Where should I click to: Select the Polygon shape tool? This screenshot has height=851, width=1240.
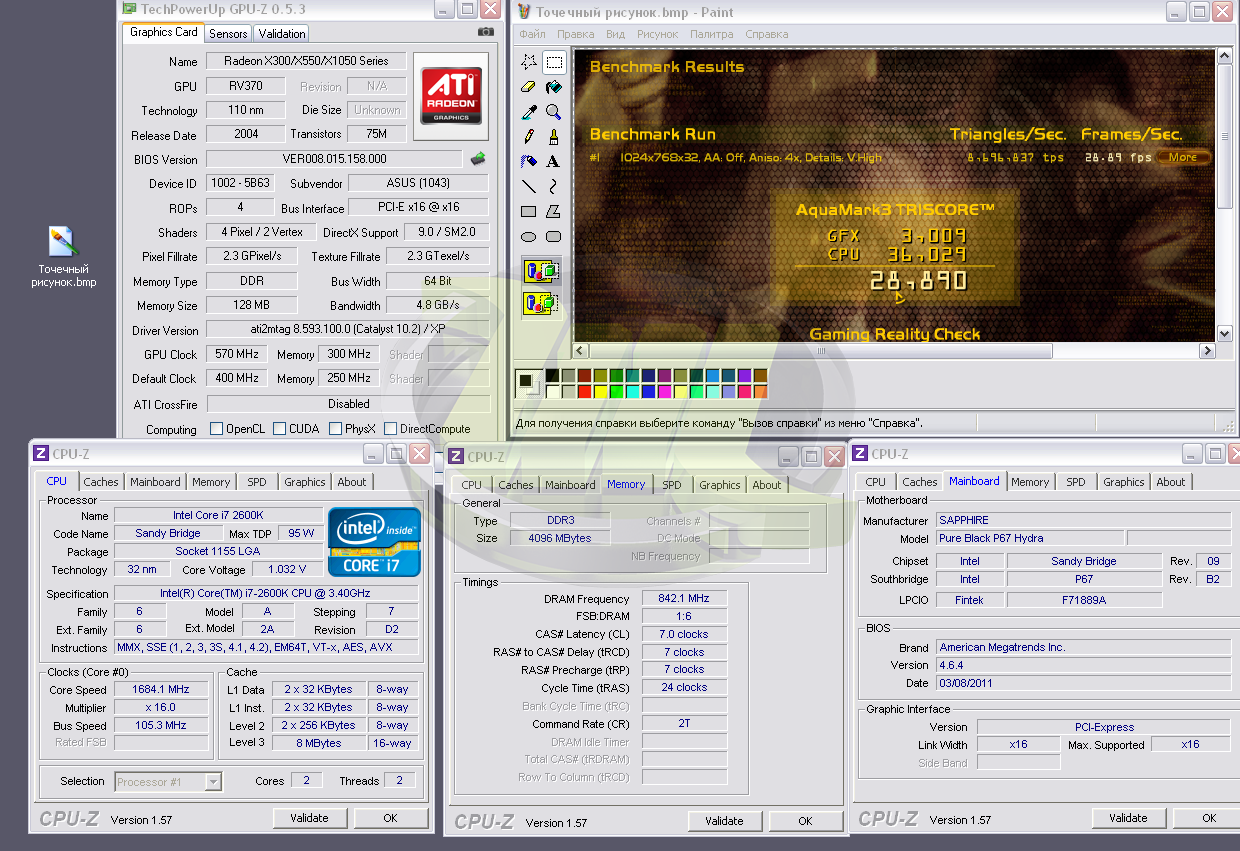point(553,211)
